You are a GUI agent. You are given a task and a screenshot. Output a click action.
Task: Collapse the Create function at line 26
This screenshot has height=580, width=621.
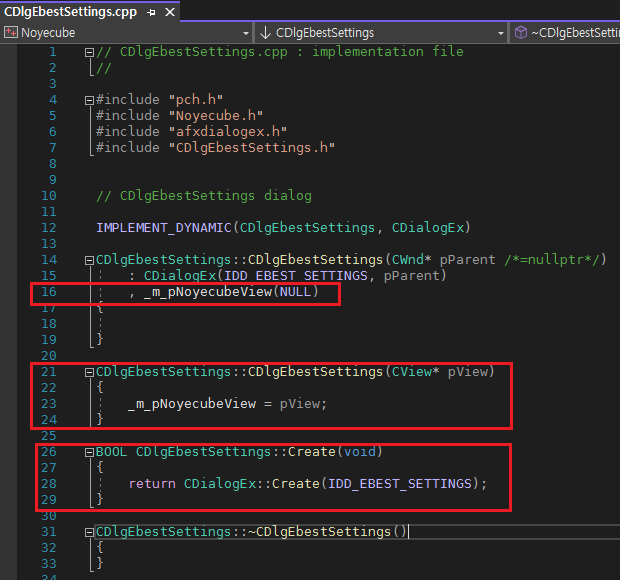click(89, 452)
